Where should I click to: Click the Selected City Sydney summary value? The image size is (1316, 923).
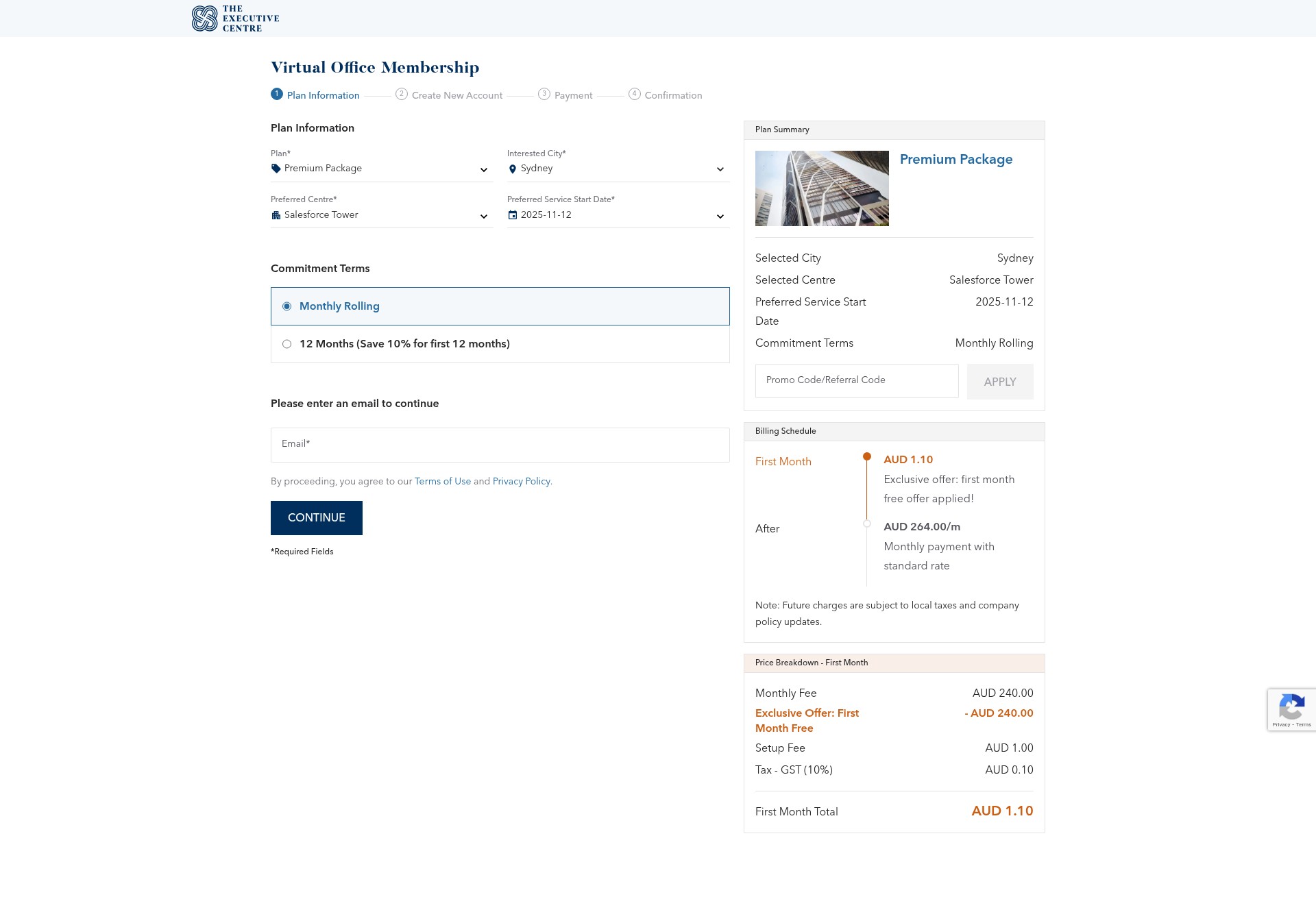click(x=1015, y=258)
